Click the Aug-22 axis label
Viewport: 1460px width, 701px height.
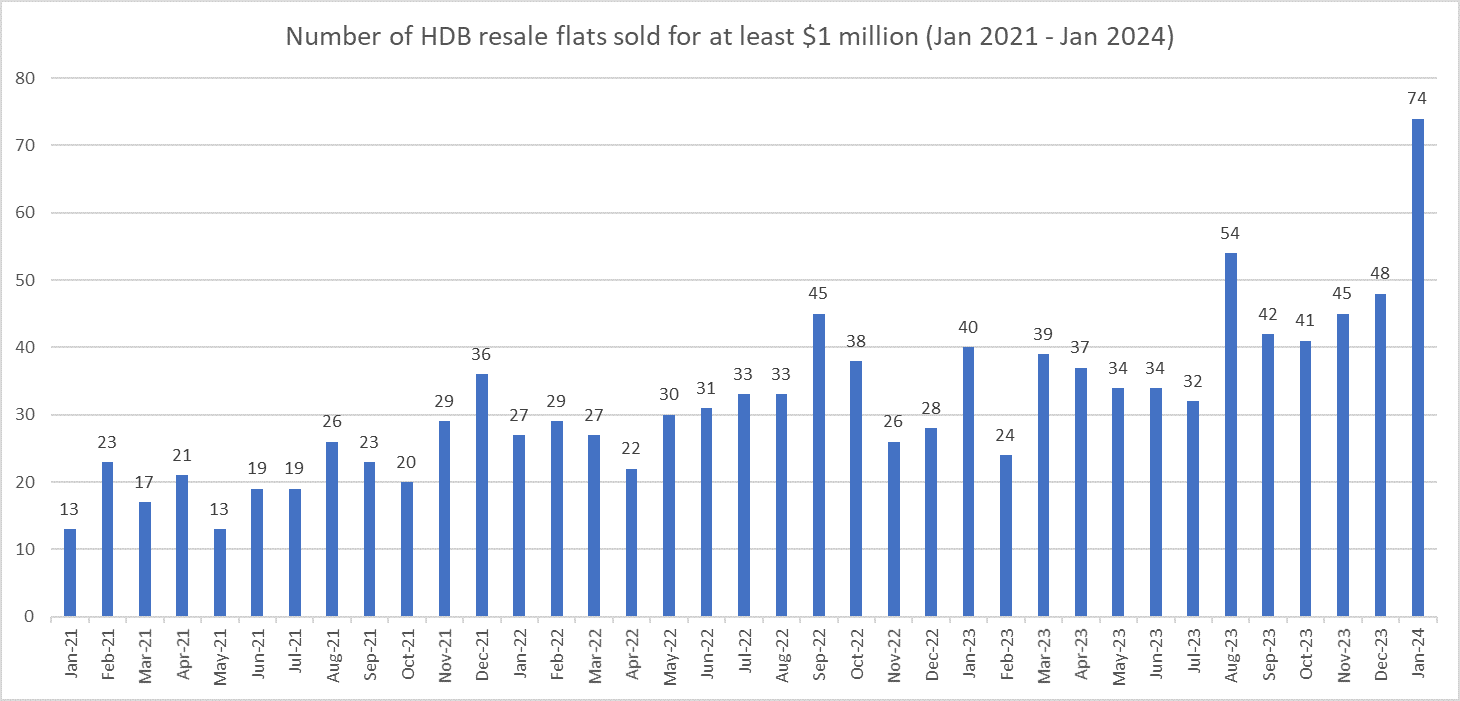click(x=781, y=654)
